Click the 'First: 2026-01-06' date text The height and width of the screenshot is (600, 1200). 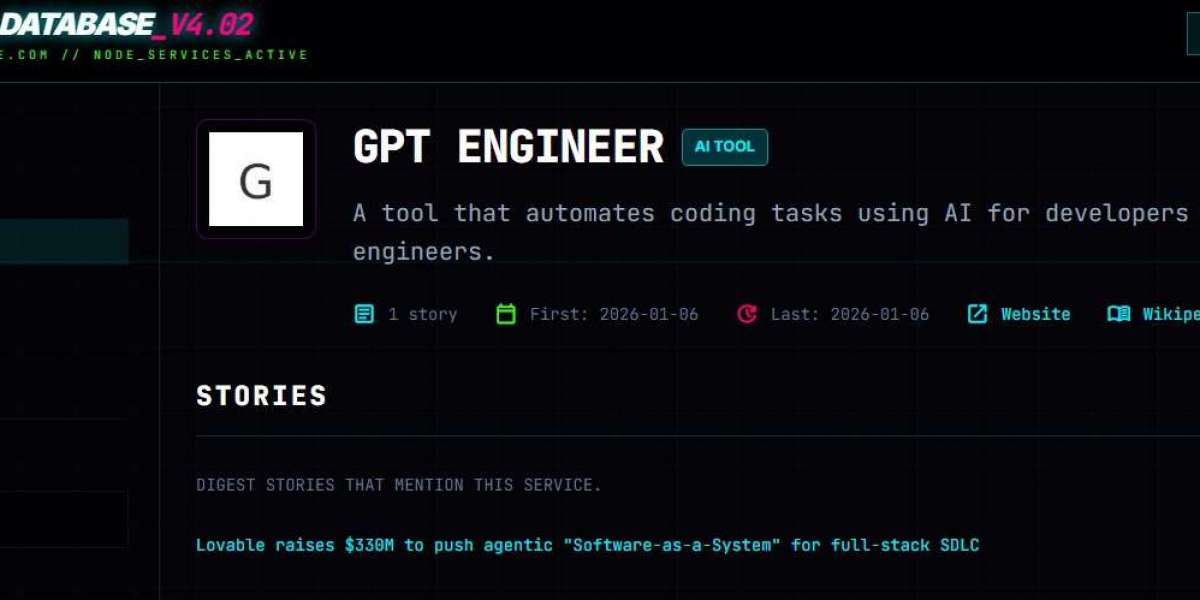coord(614,314)
